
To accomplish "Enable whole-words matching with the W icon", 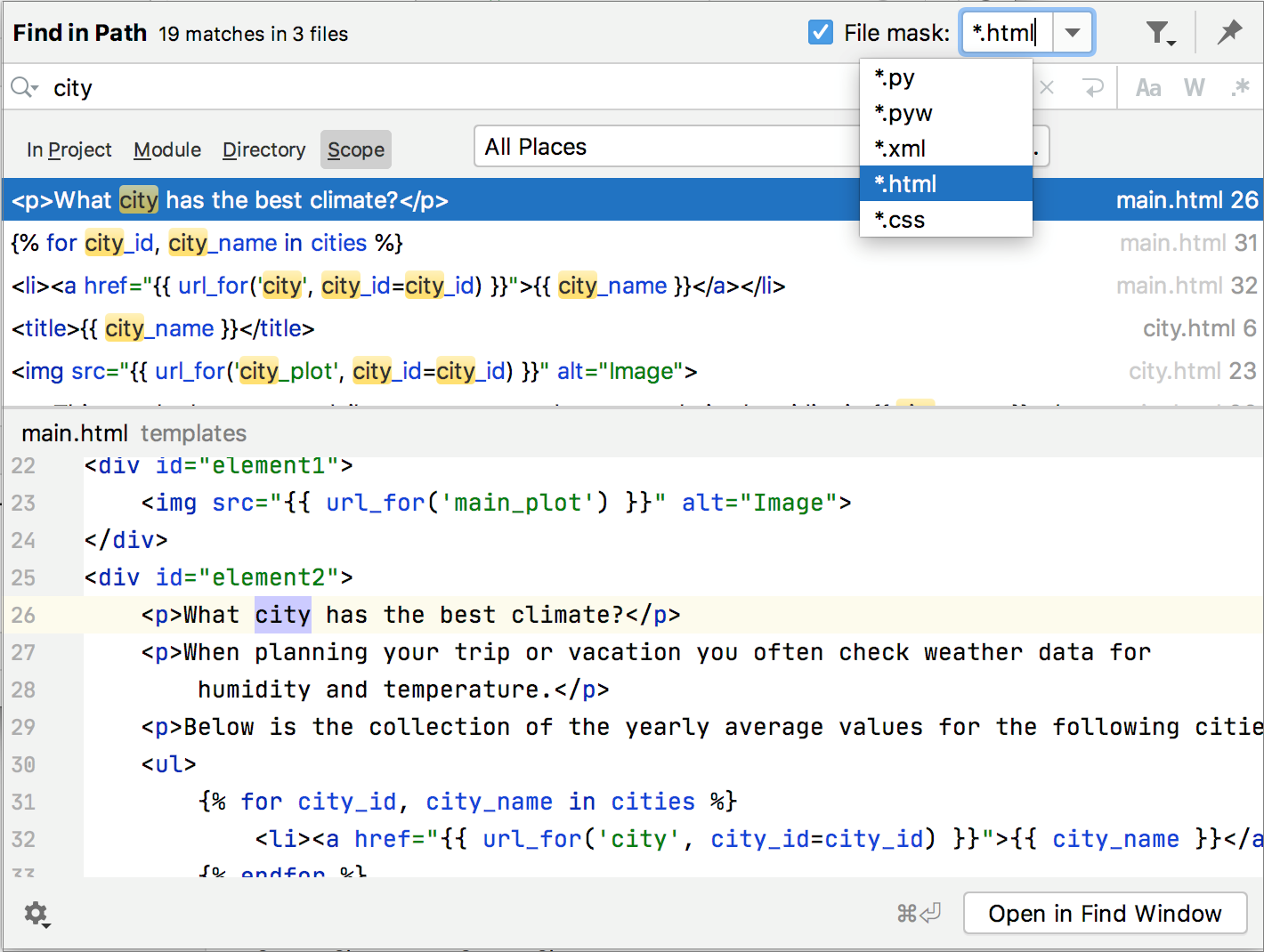I will tap(1195, 87).
